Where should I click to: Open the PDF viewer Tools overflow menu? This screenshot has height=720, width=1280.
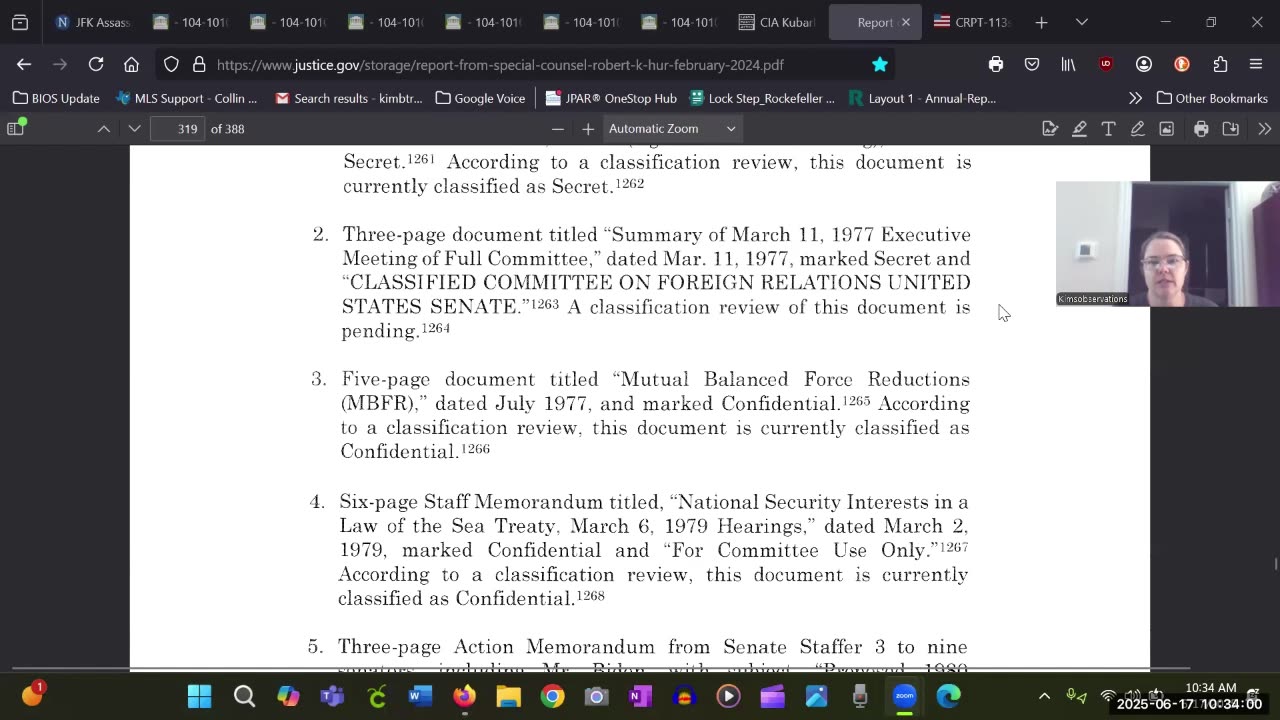click(x=1264, y=128)
